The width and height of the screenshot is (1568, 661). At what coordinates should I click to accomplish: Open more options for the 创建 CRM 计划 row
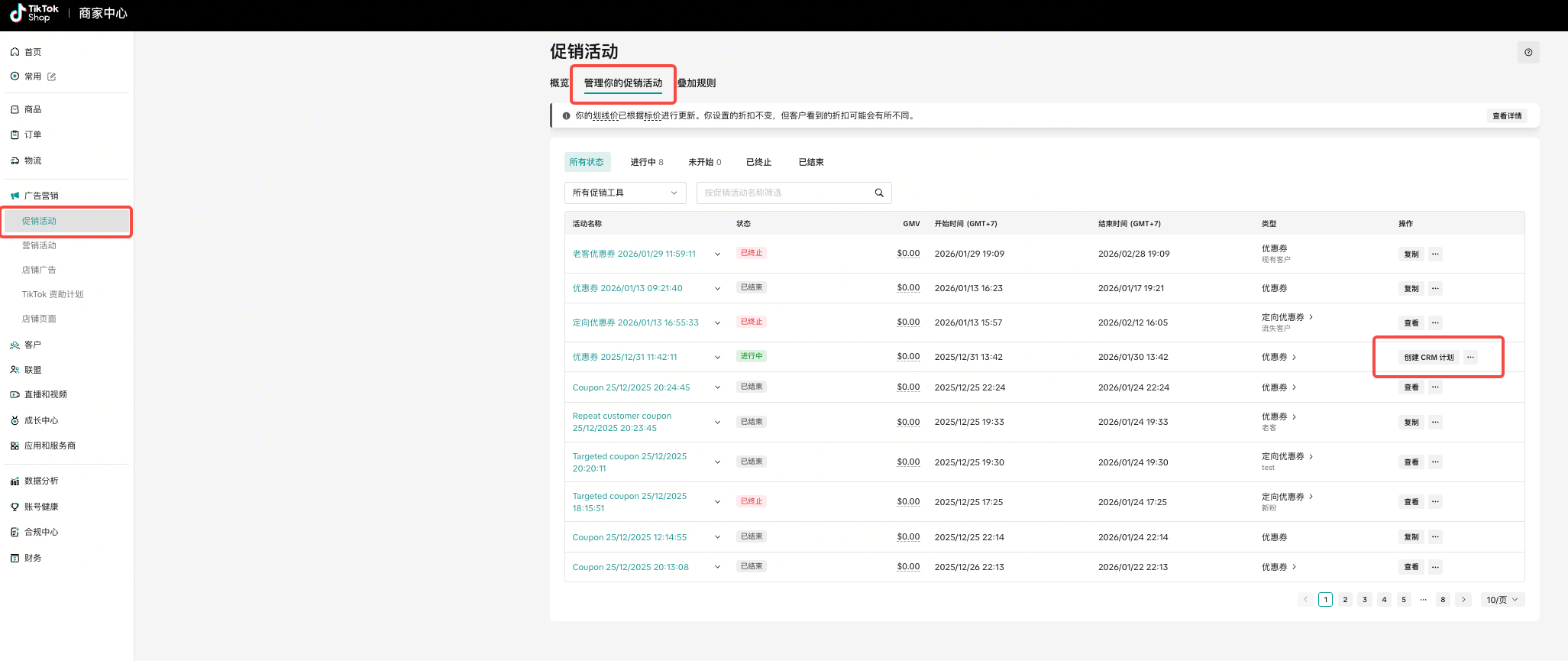point(1470,357)
